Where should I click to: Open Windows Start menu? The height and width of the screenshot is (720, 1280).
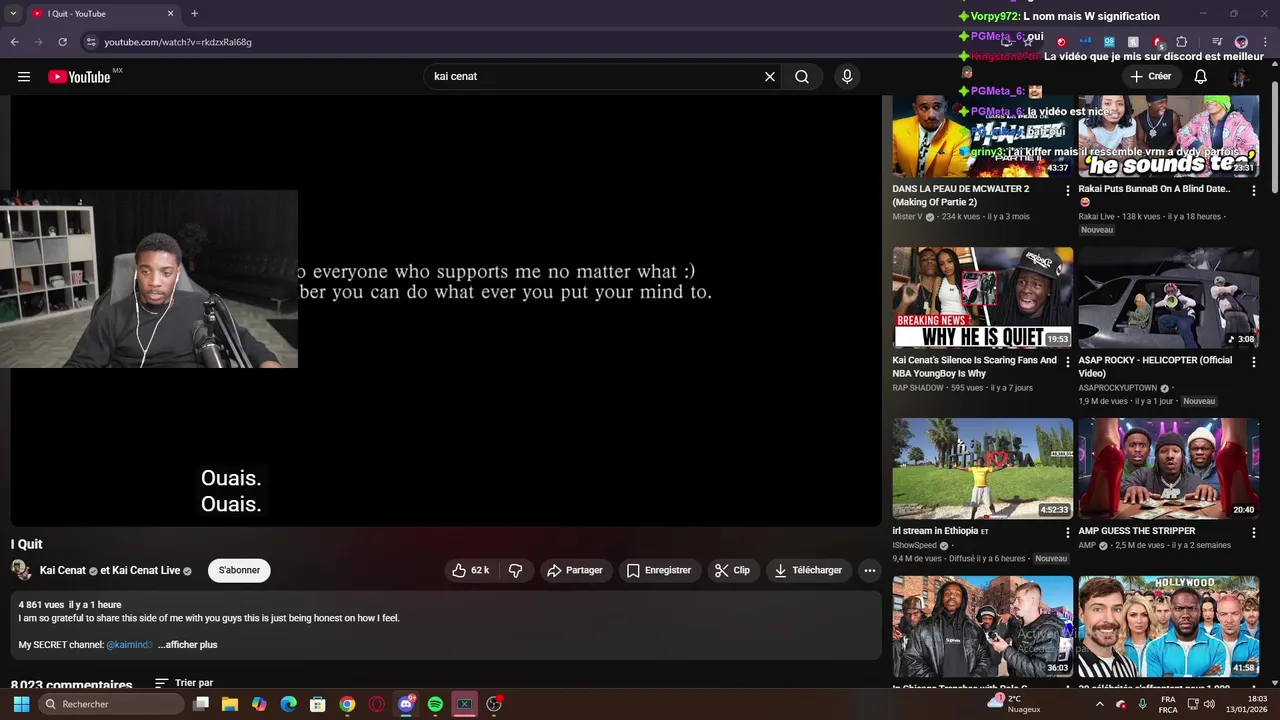tap(21, 704)
